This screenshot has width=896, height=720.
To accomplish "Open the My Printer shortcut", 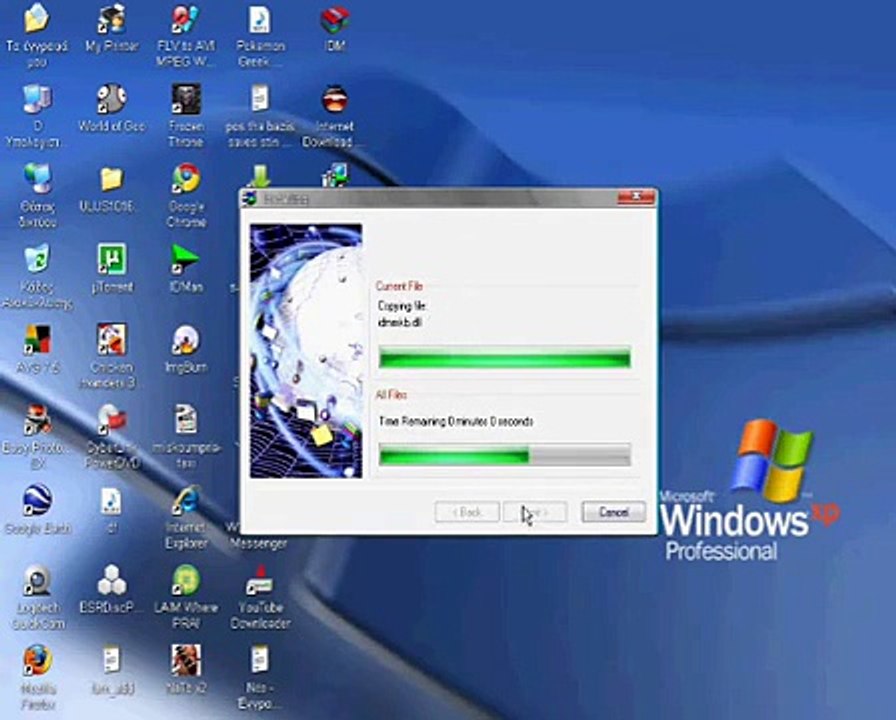I will (x=111, y=18).
